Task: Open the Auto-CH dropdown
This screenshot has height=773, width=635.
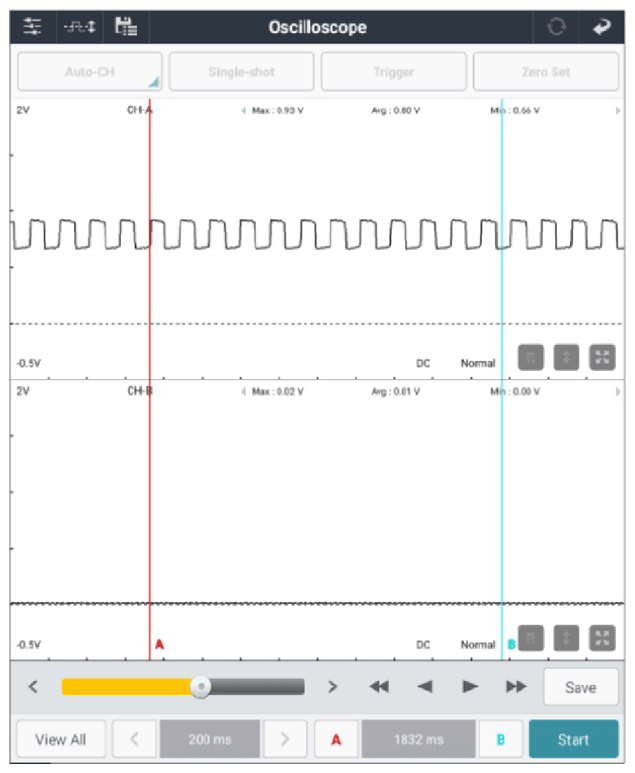Action: [88, 72]
